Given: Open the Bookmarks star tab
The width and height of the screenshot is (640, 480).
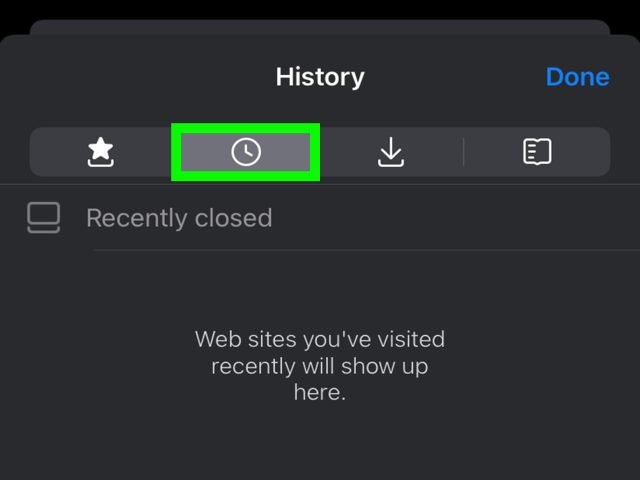Looking at the screenshot, I should point(100,152).
